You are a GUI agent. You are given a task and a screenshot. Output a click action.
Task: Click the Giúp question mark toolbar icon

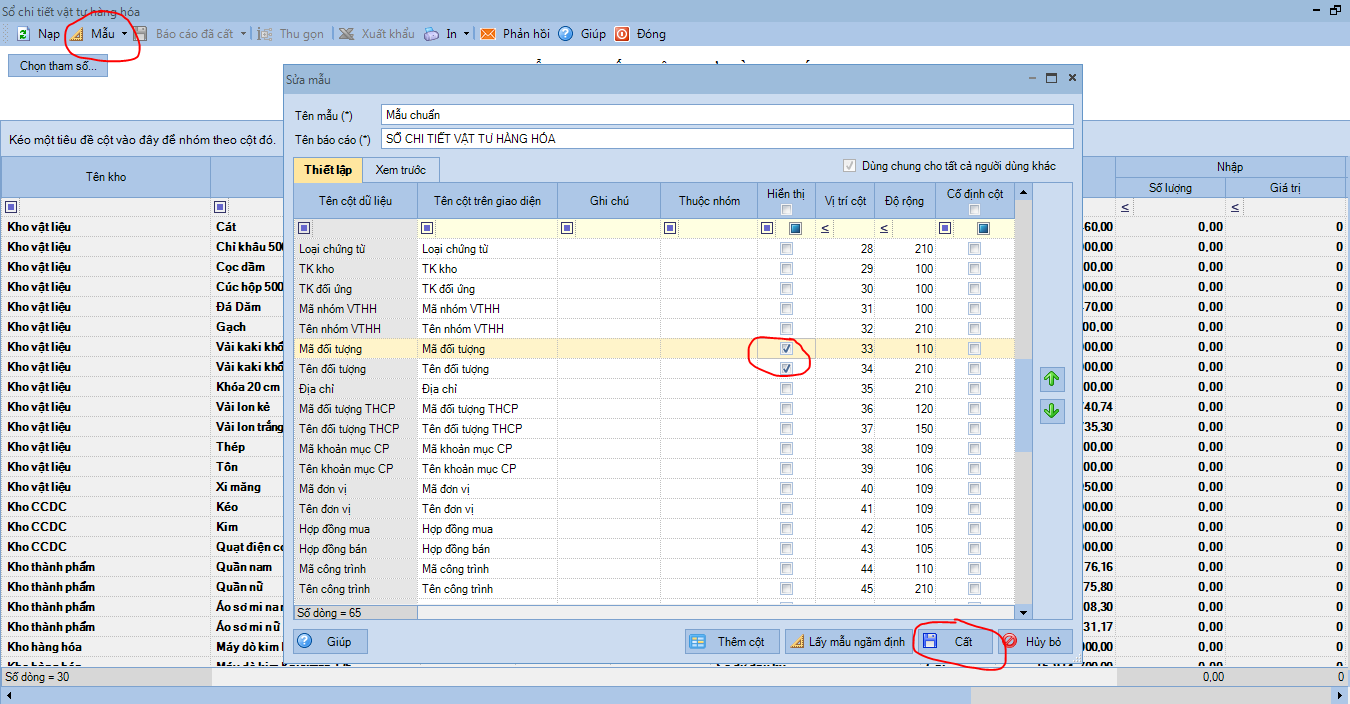(565, 34)
